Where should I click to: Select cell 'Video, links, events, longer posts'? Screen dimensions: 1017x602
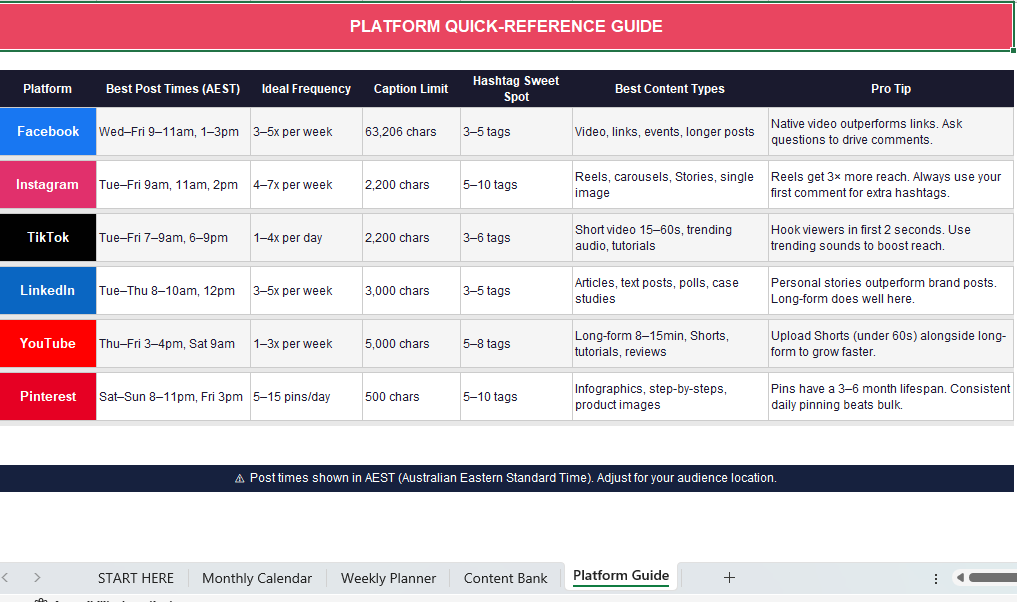click(670, 132)
